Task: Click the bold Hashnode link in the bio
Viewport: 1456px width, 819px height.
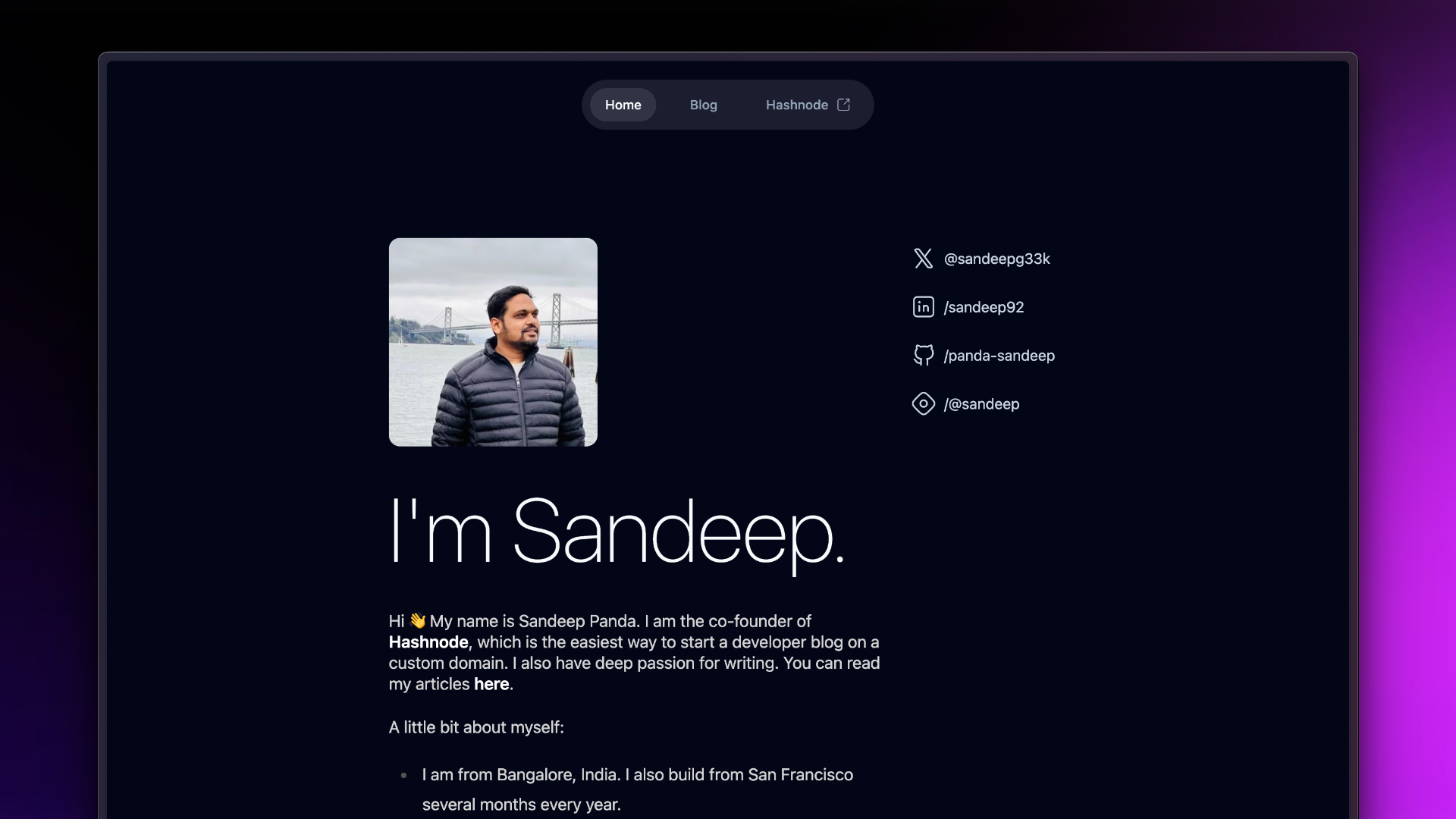Action: (x=428, y=642)
